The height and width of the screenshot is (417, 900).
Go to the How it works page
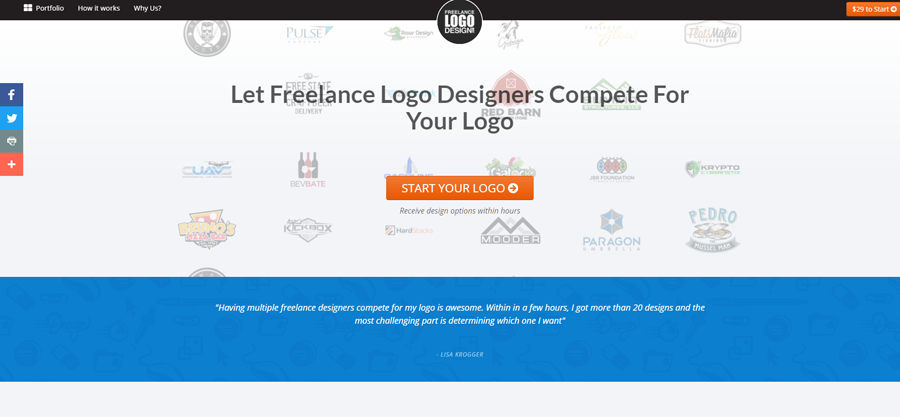(99, 8)
